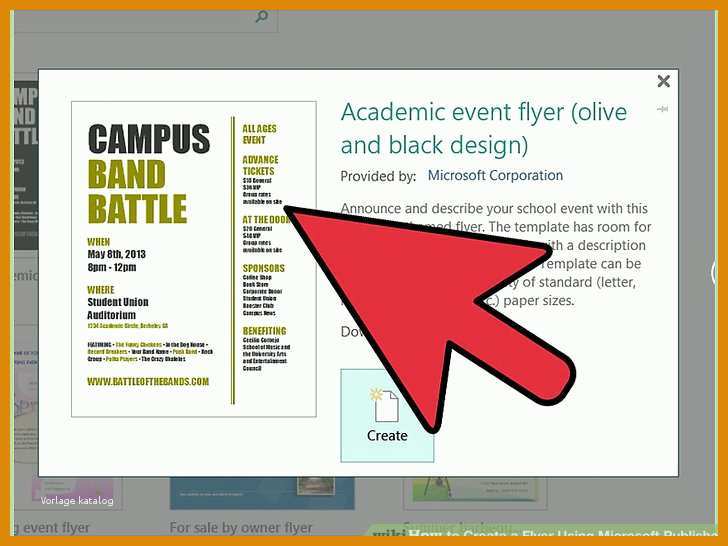
Task: Click in the template search box
Action: coord(145,21)
